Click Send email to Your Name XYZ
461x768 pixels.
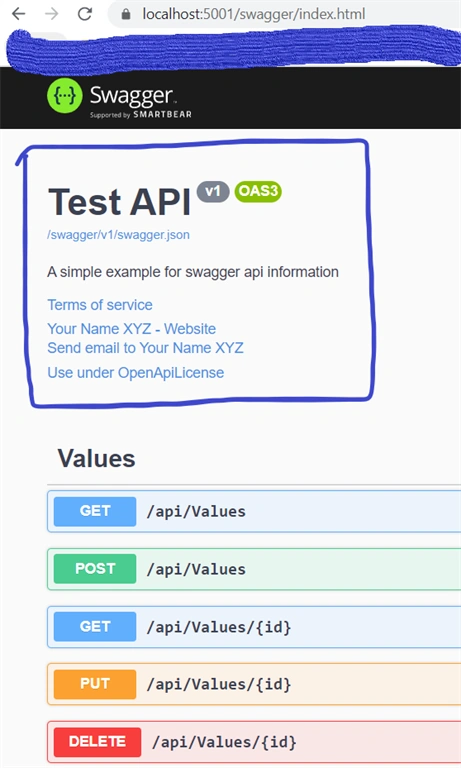tap(145, 348)
